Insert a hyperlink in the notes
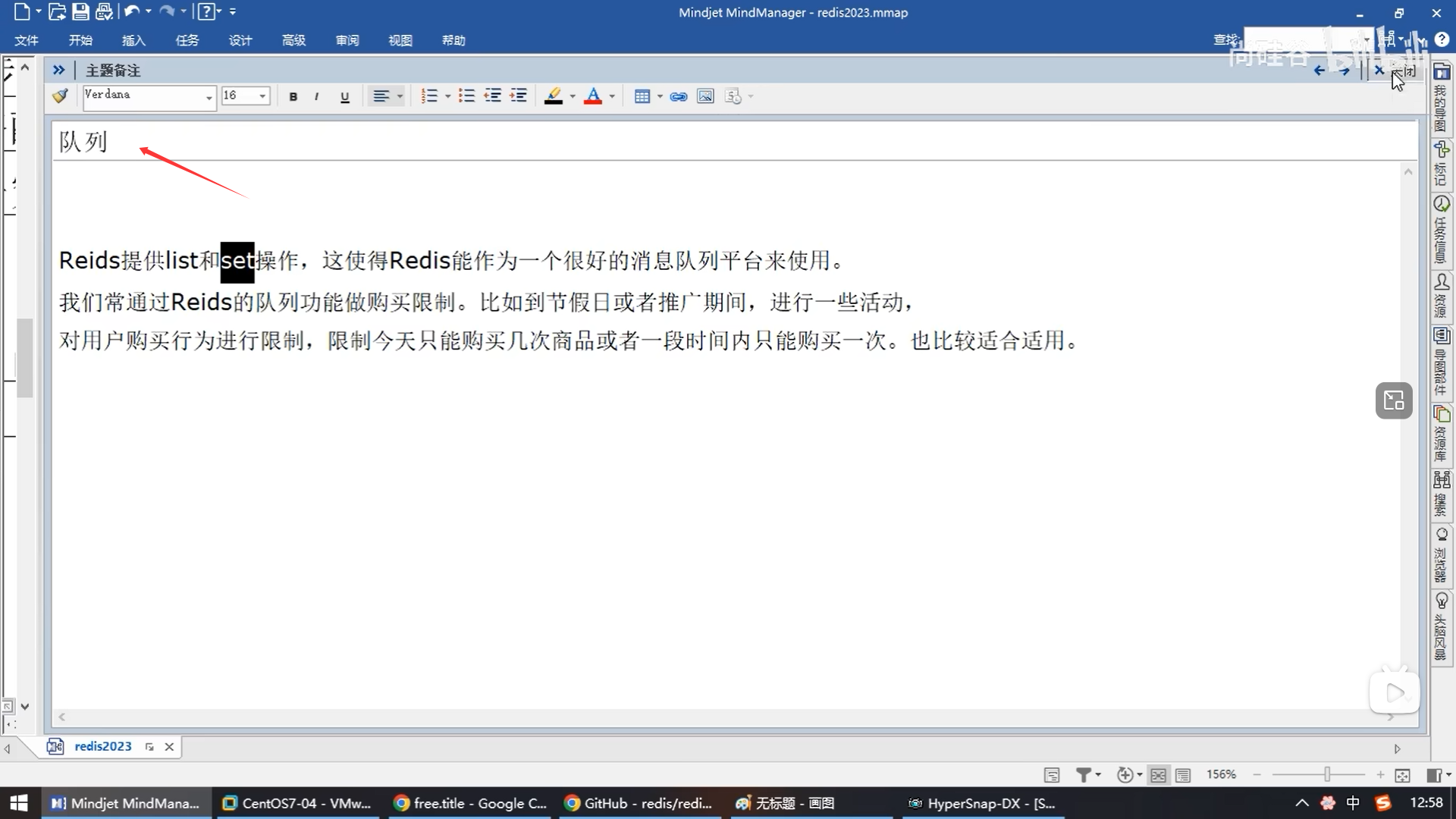The image size is (1456, 819). click(679, 96)
